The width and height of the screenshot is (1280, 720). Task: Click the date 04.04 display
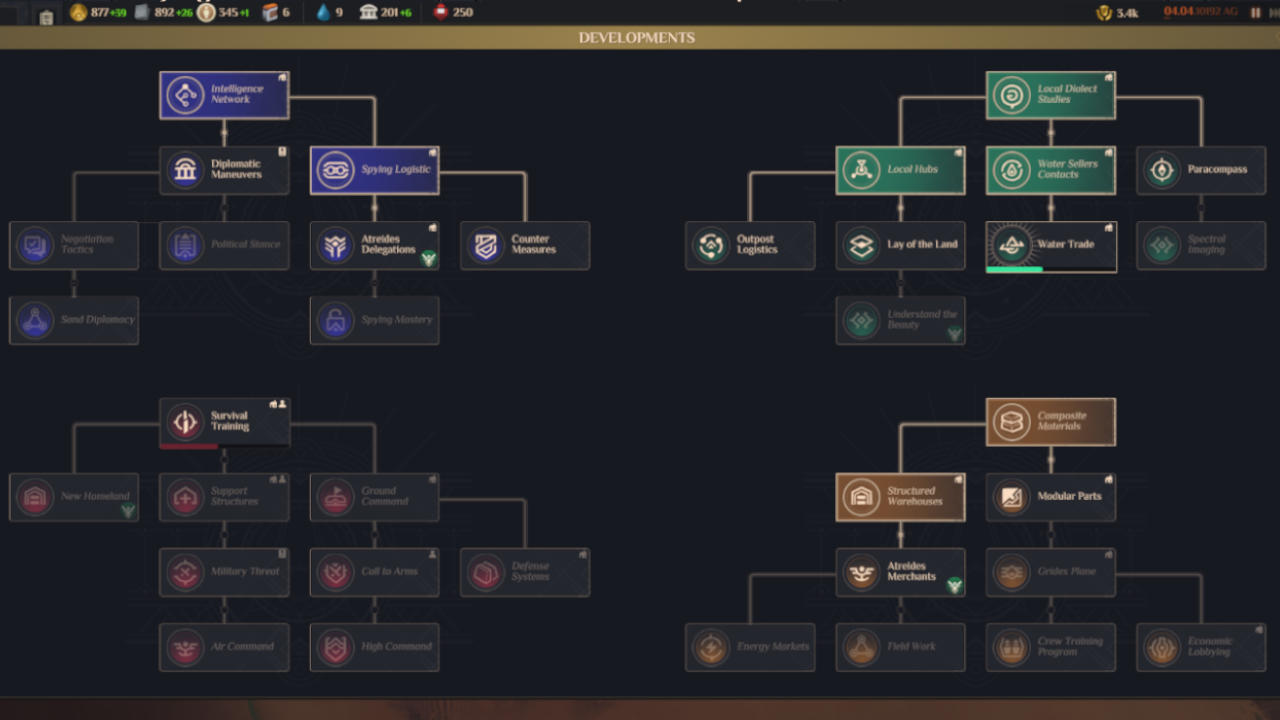[x=1200, y=13]
